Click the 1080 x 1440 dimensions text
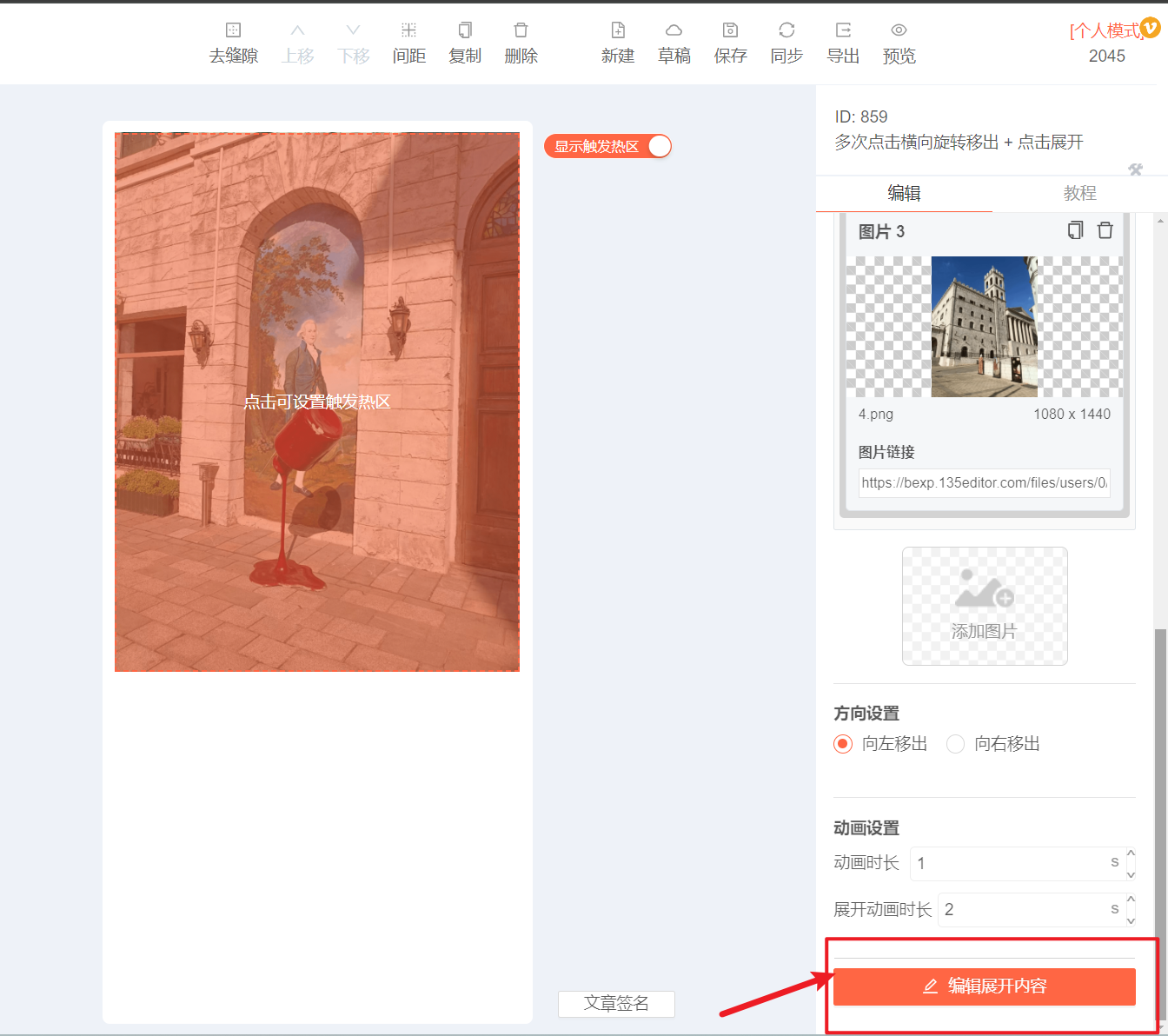1168x1036 pixels. pos(1072,415)
